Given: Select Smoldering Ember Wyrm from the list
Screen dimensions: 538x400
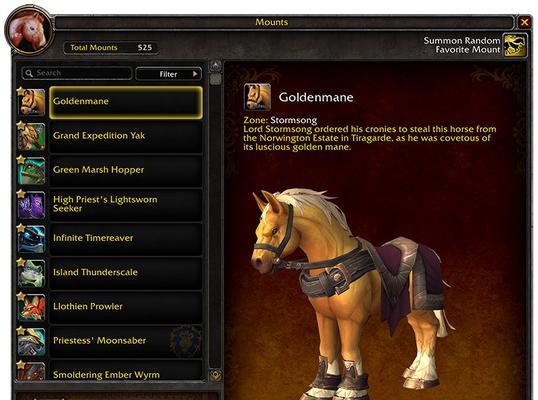Looking at the screenshot, I should pyautogui.click(x=126, y=370).
